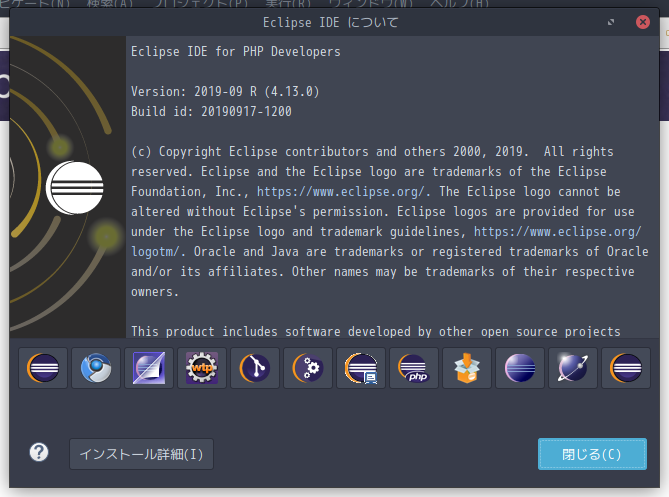Click 'This product includes software' text line

click(x=375, y=331)
